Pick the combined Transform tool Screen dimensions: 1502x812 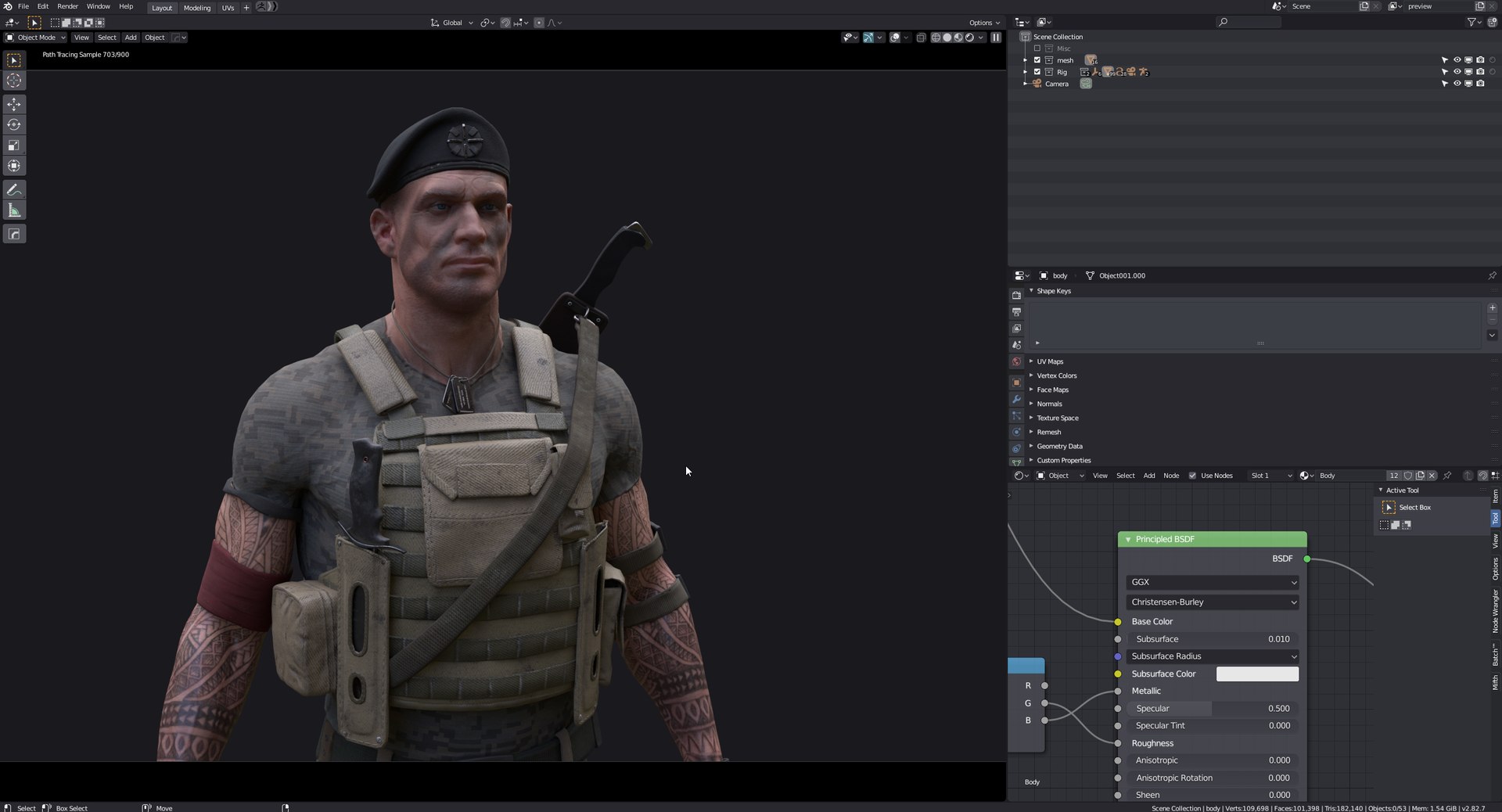click(14, 166)
